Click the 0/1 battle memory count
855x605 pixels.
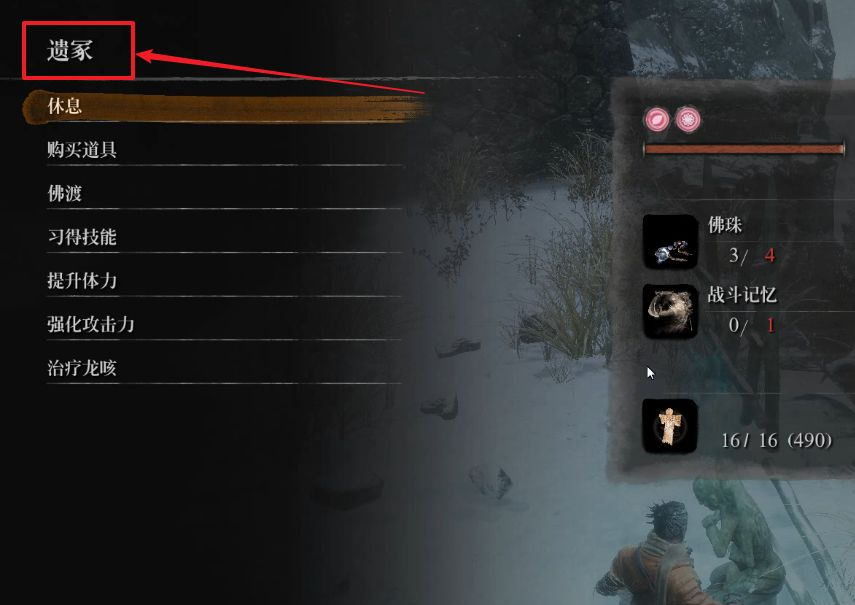click(x=752, y=325)
